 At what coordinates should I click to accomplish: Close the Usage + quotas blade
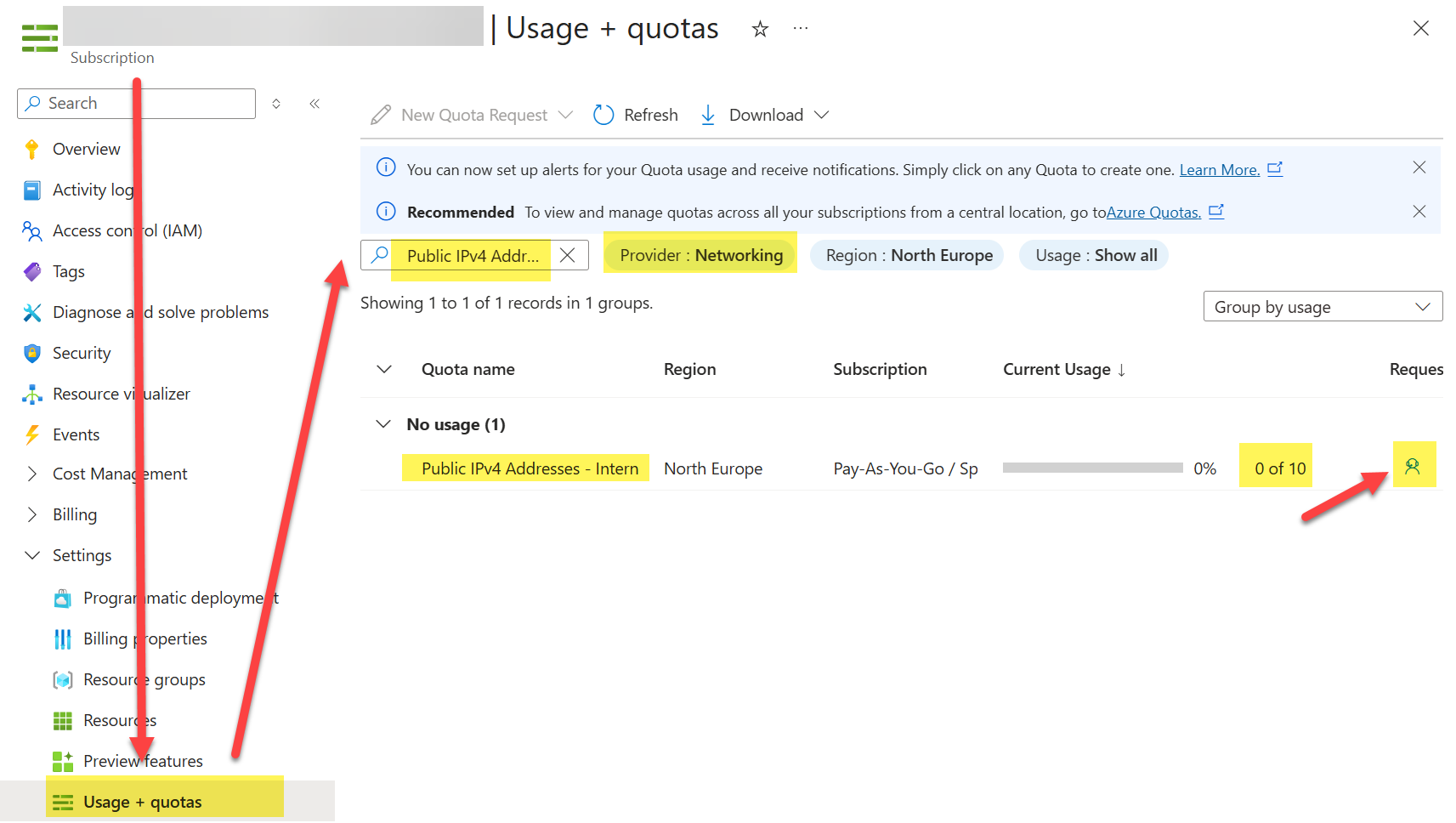(1421, 28)
